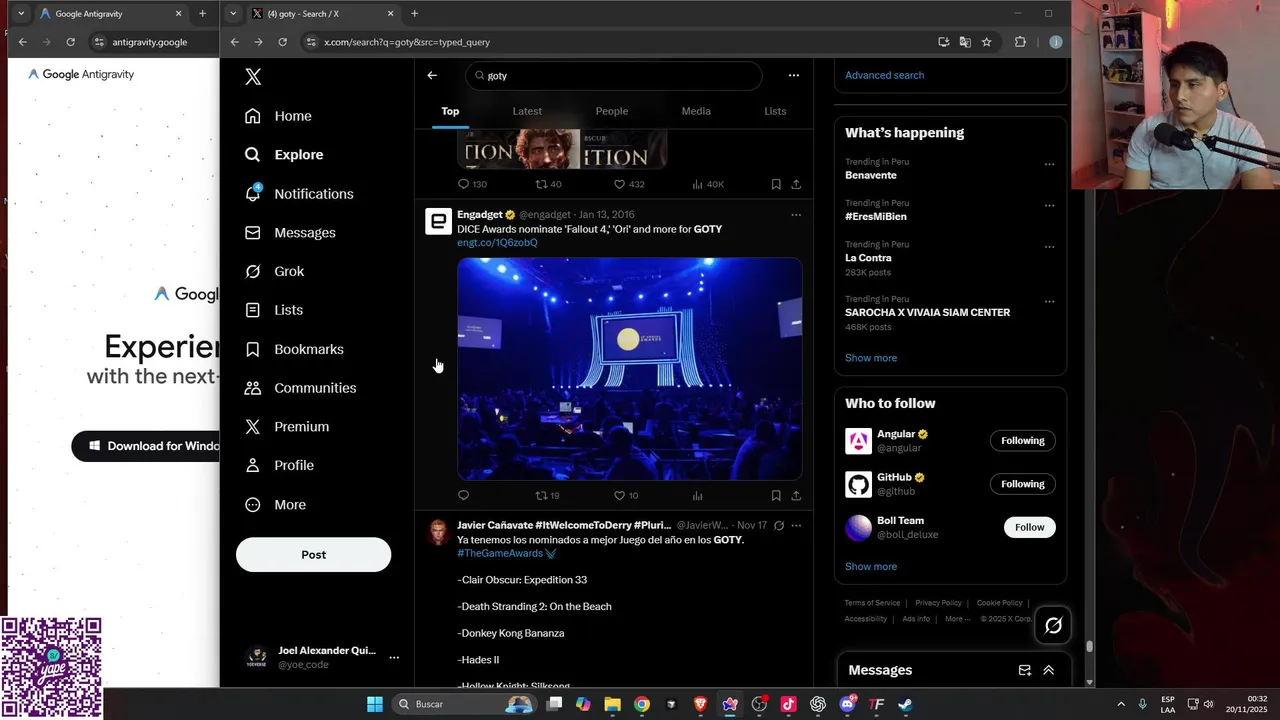Compose new message in Messages drawer

[1024, 670]
